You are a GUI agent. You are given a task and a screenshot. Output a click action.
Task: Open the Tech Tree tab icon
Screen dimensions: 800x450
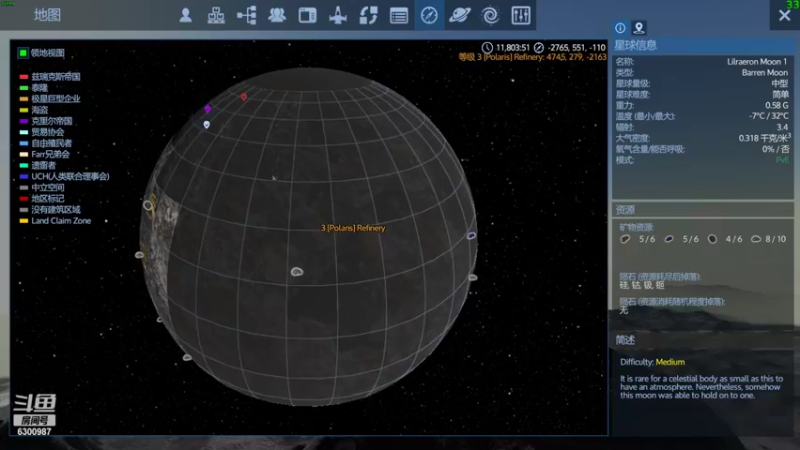coord(216,15)
